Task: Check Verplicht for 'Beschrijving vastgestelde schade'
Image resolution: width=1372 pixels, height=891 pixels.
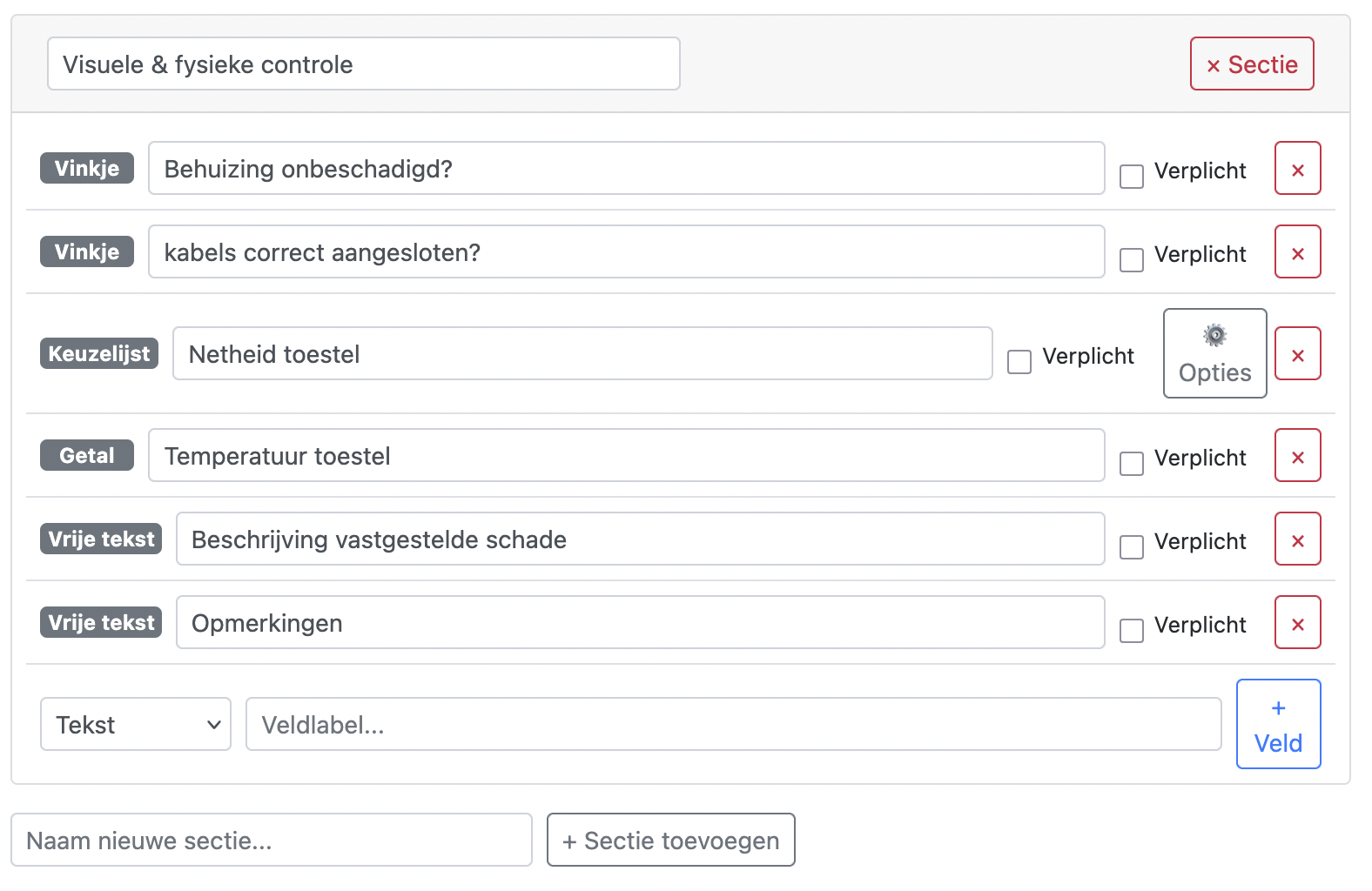Action: (1131, 547)
